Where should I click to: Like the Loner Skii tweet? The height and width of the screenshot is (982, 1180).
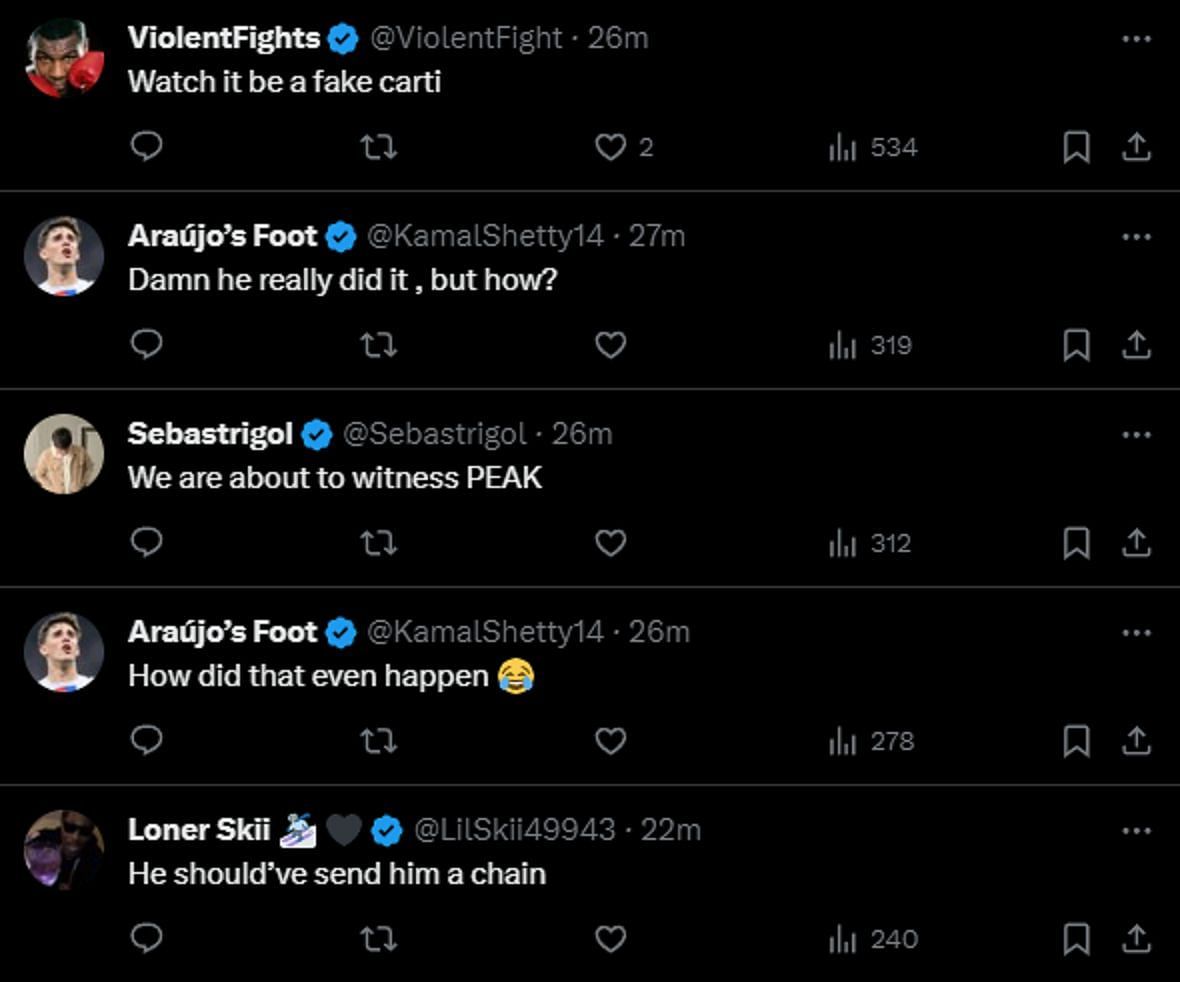tap(610, 939)
